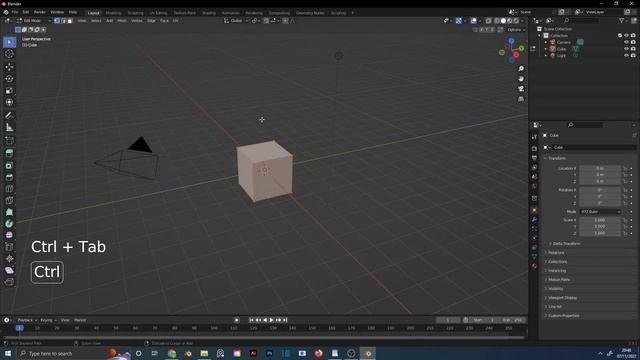Screen dimensions: 640x360
Task: Switch to the Modeling workspace tab
Action: pos(113,13)
